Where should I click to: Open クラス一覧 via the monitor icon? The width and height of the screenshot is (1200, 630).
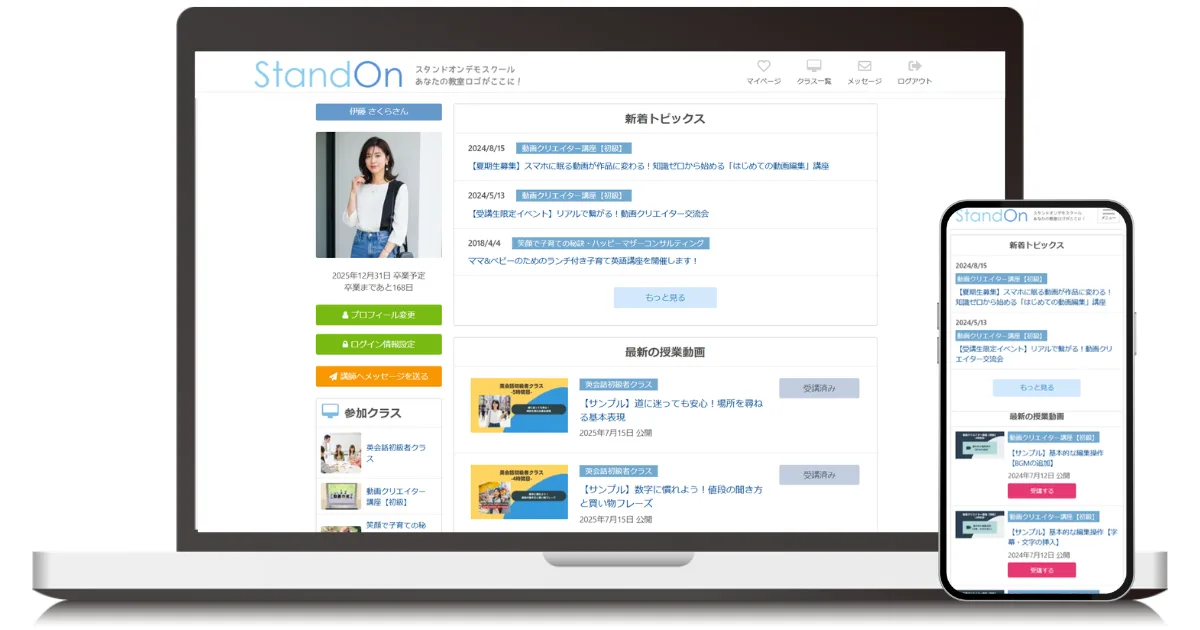coord(814,67)
